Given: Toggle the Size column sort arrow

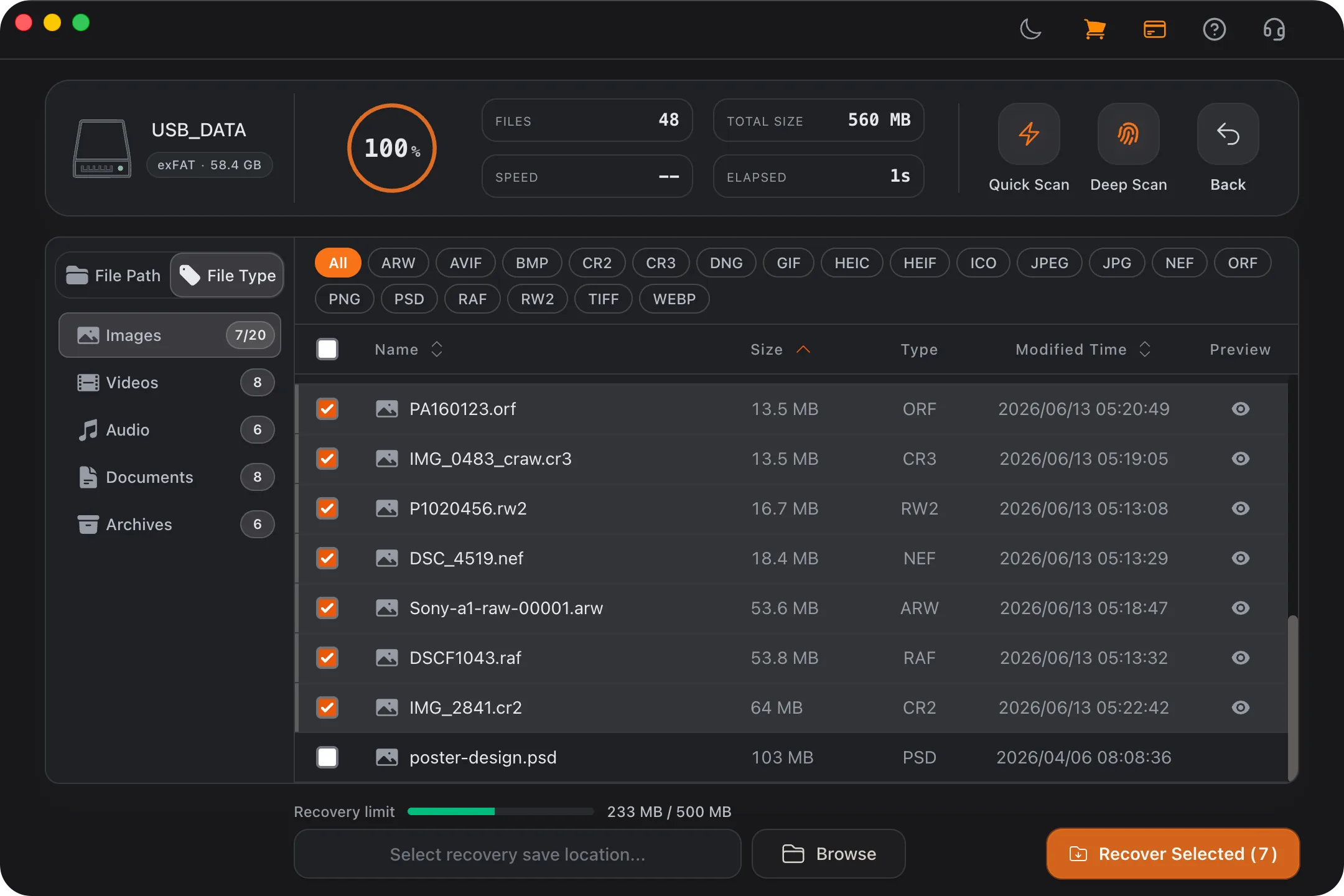Looking at the screenshot, I should (x=803, y=349).
